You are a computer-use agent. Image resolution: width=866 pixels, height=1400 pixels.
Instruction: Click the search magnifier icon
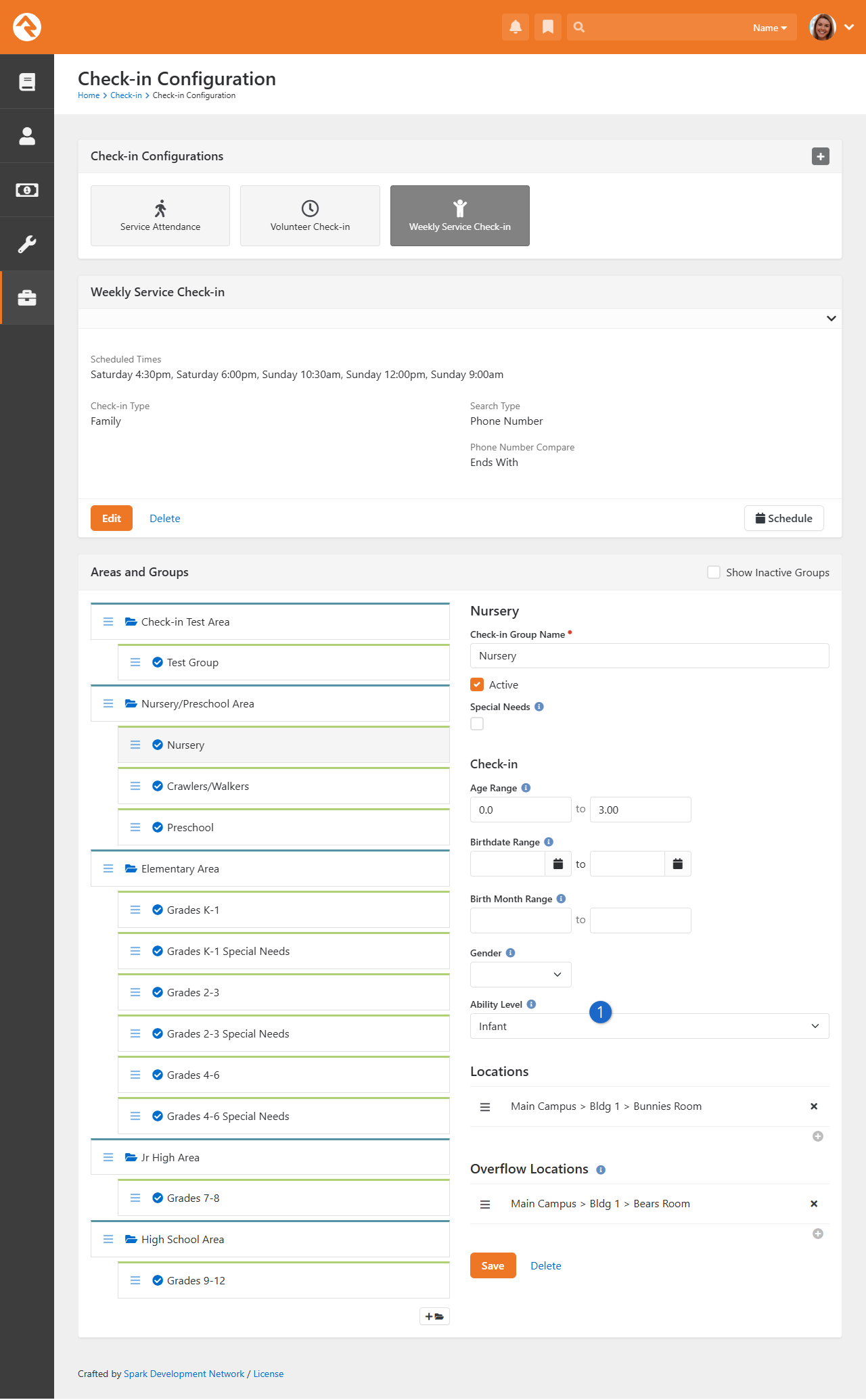tap(579, 27)
